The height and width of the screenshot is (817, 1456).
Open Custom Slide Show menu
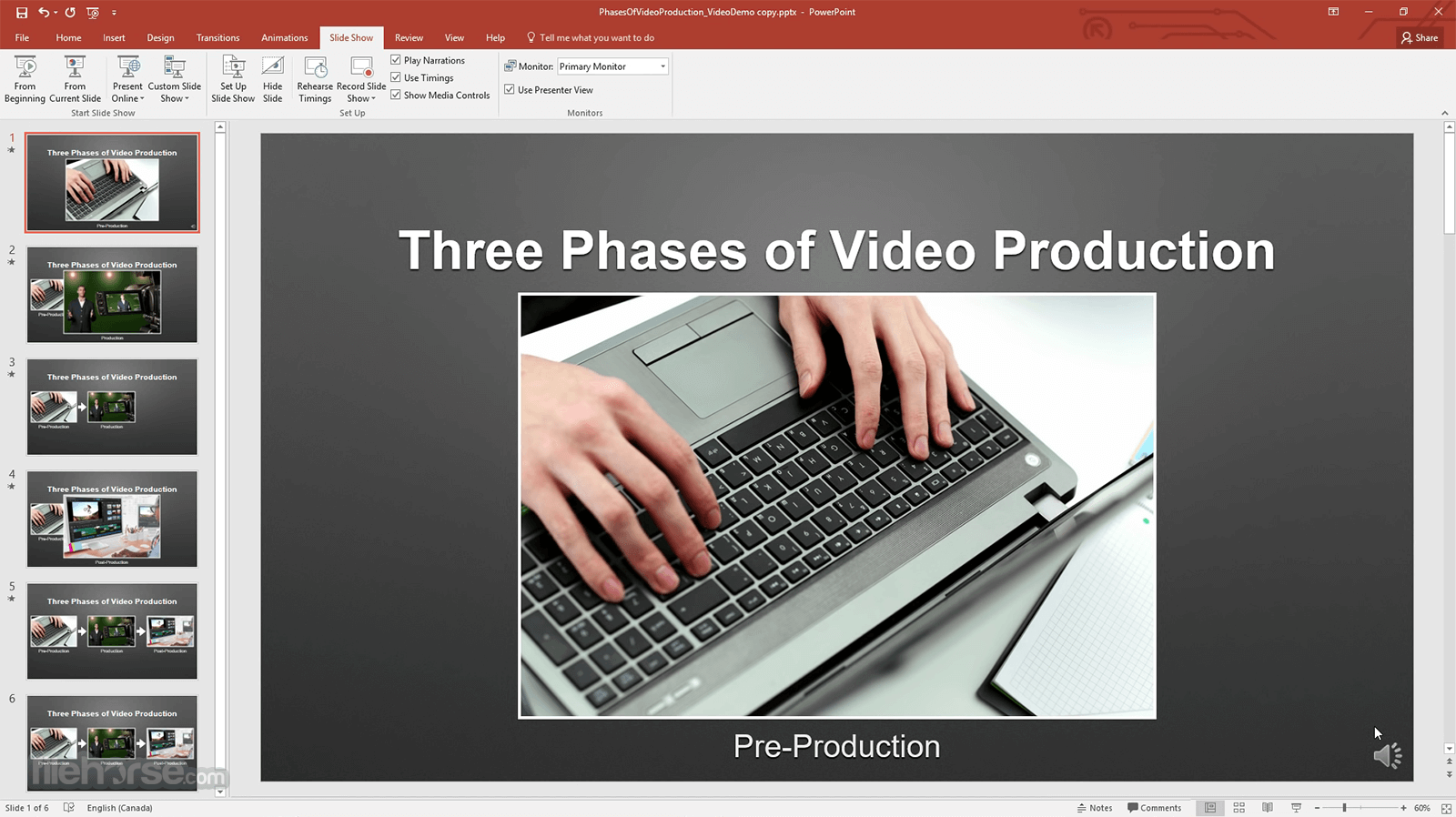pyautogui.click(x=174, y=79)
